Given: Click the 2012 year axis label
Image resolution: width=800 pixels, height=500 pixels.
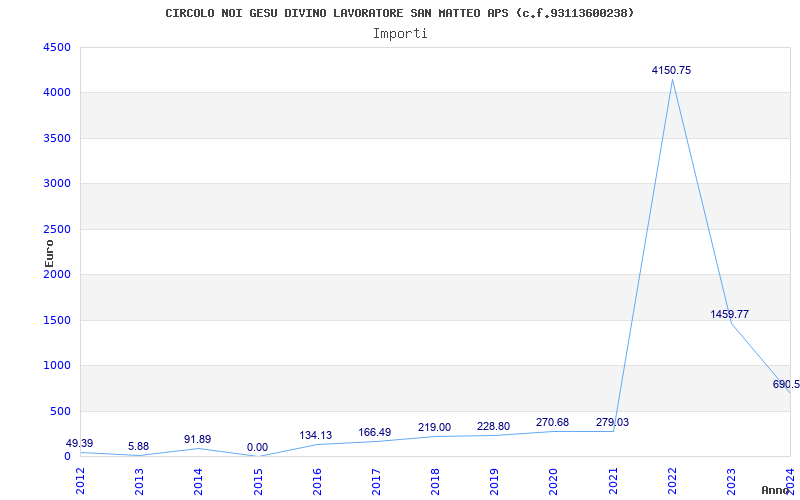Looking at the screenshot, I should point(80,481).
